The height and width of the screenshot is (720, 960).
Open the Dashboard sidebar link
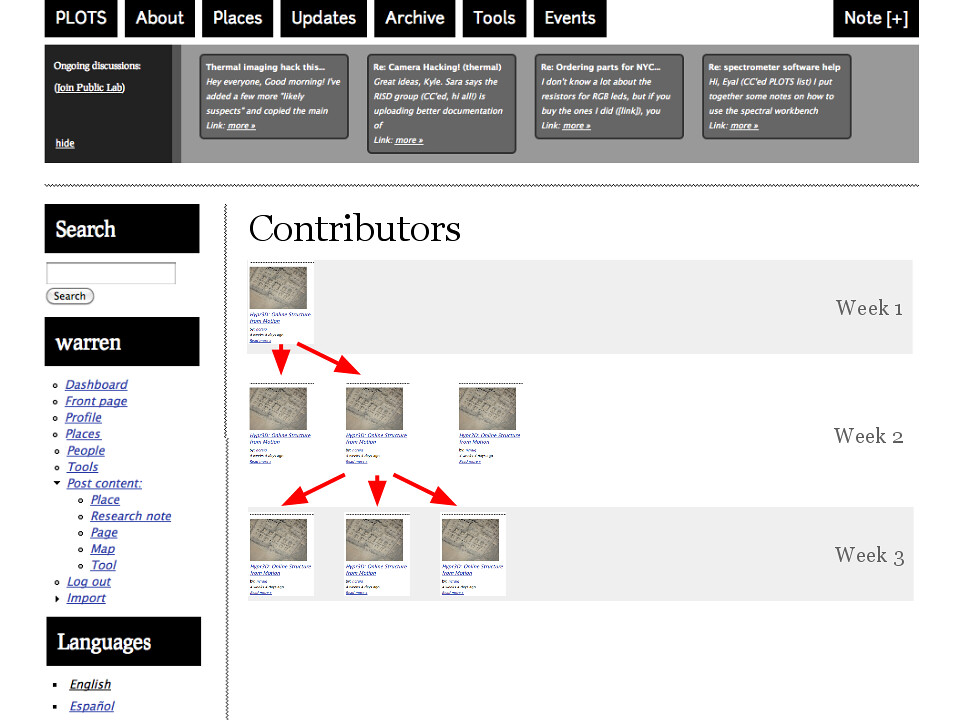(x=97, y=384)
